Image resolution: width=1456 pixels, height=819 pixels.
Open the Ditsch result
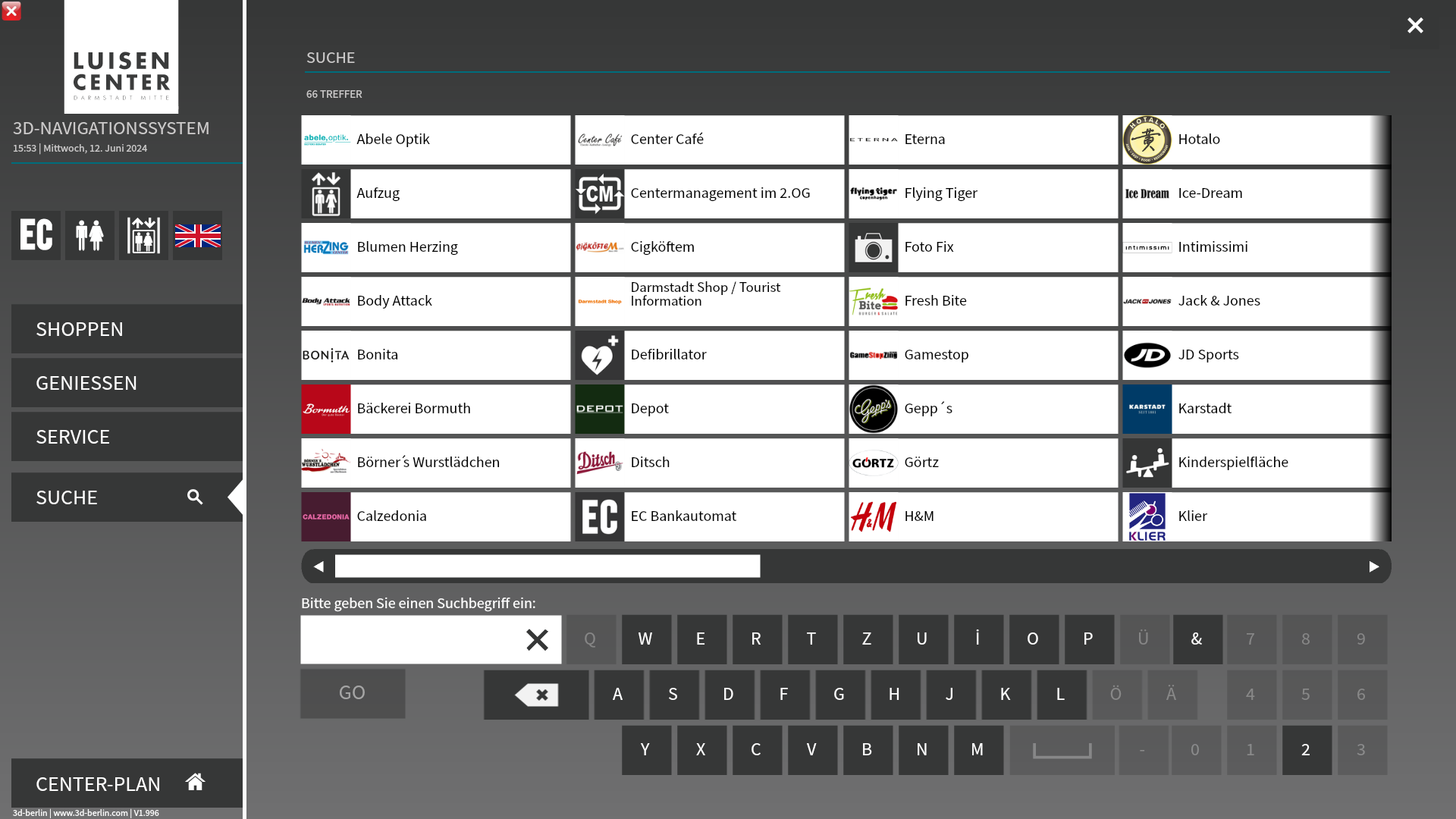710,463
